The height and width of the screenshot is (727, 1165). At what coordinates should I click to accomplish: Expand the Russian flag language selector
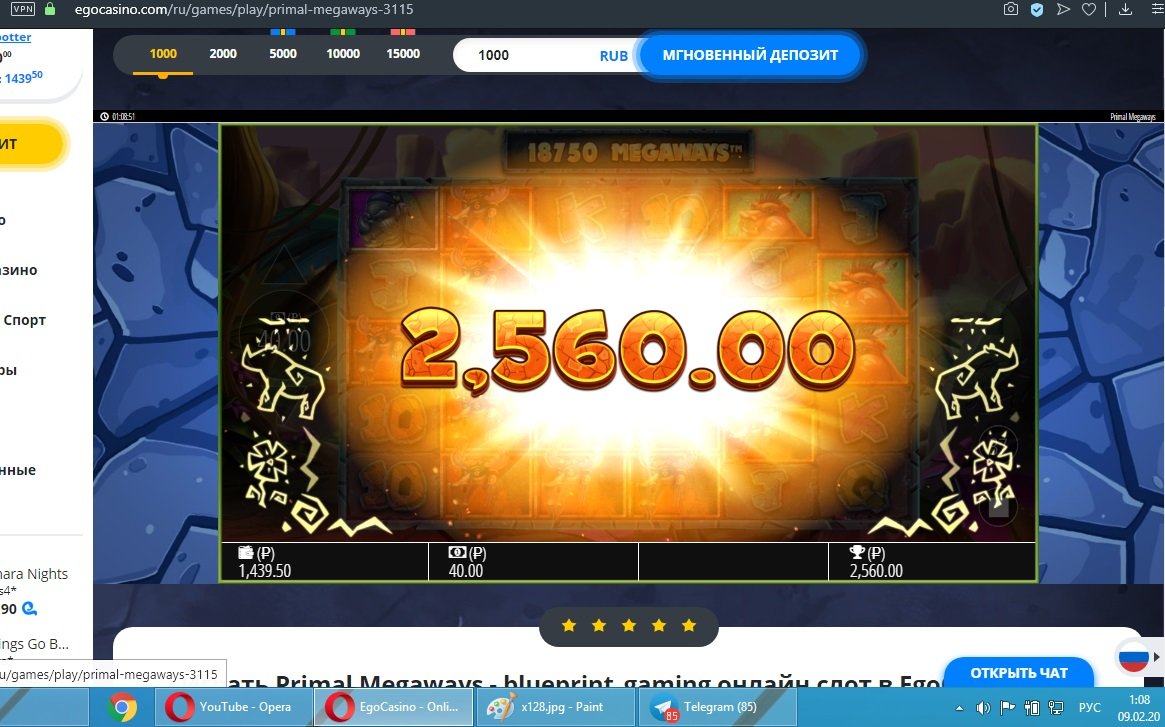(x=1133, y=659)
